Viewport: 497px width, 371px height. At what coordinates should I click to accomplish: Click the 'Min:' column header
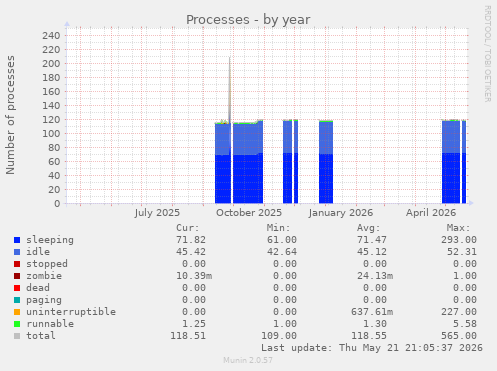click(x=278, y=228)
